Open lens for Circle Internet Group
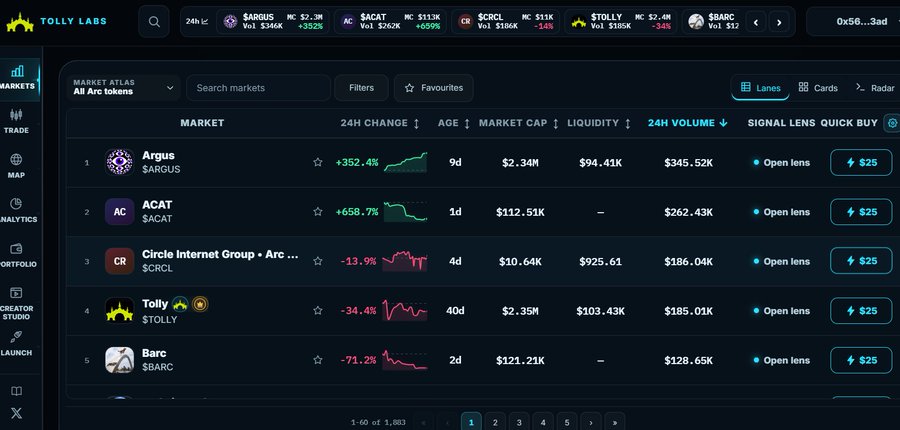Viewport: 900px width, 430px height. click(781, 261)
